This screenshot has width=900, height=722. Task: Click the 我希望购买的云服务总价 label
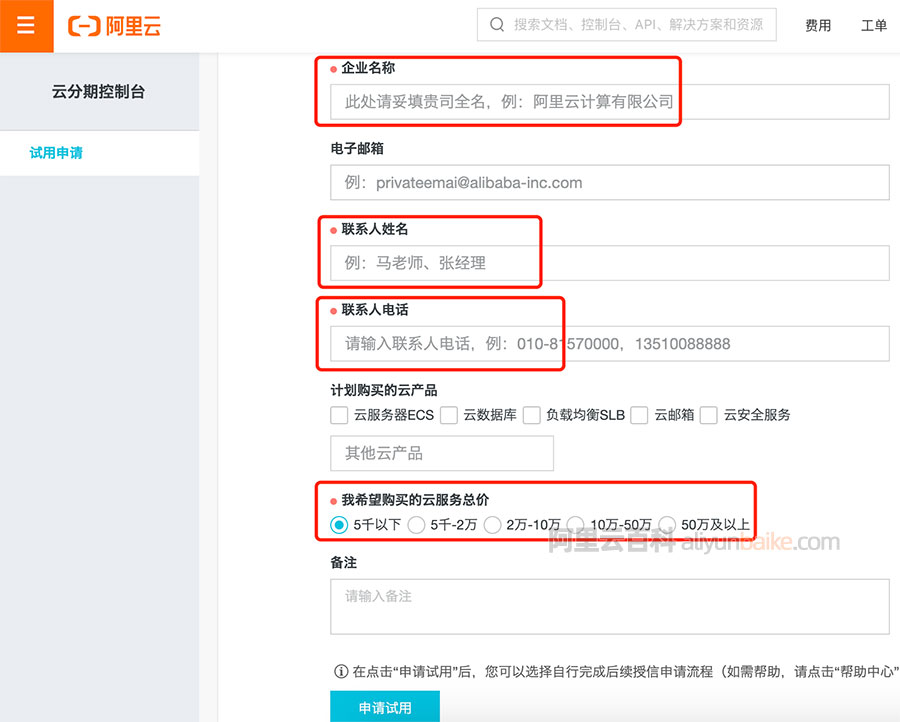pos(415,500)
